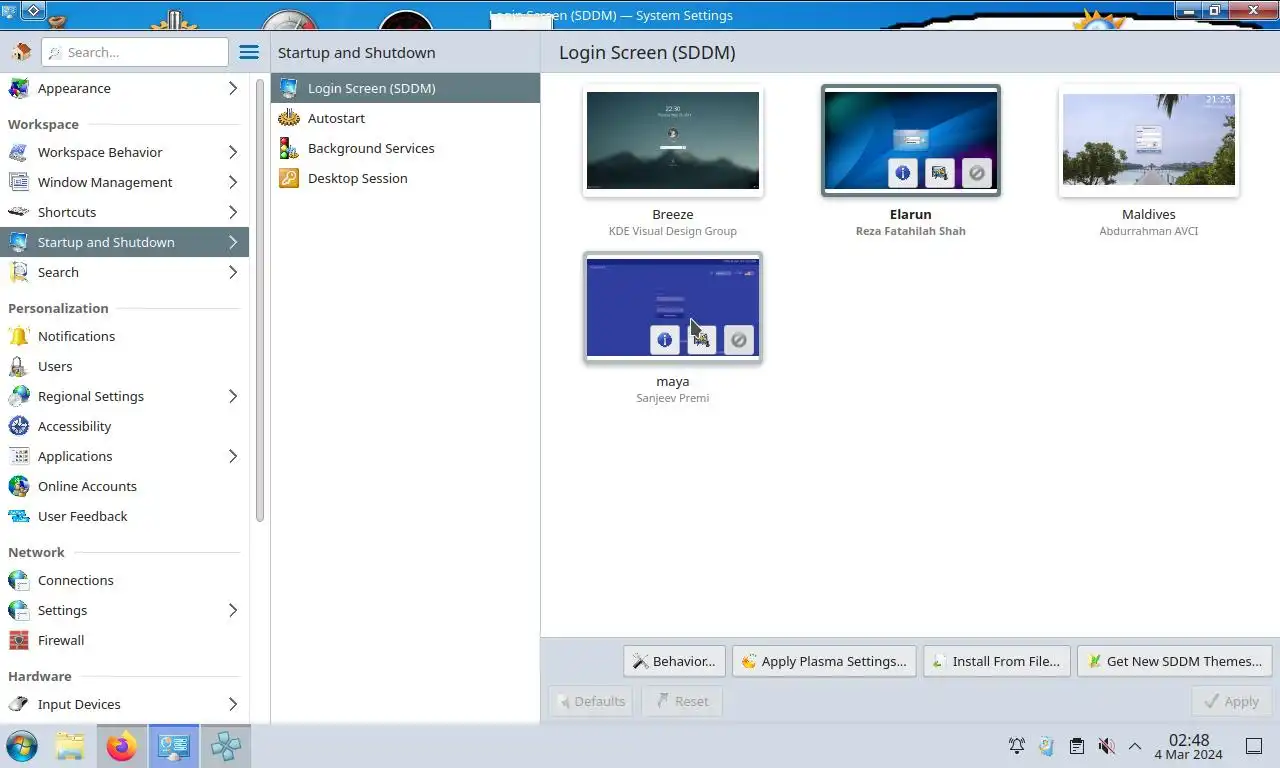
Task: Click the sidebar vertical scrollbar
Action: [260, 300]
